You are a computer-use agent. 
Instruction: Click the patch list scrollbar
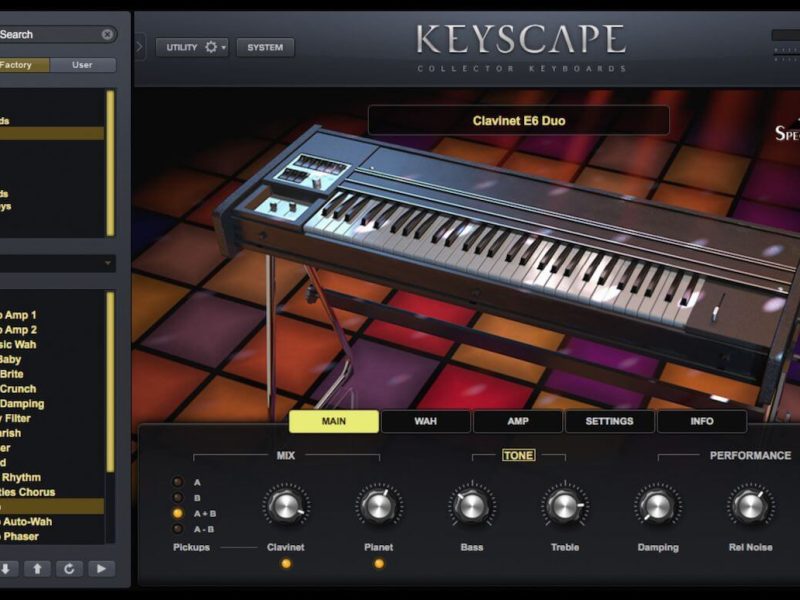110,382
